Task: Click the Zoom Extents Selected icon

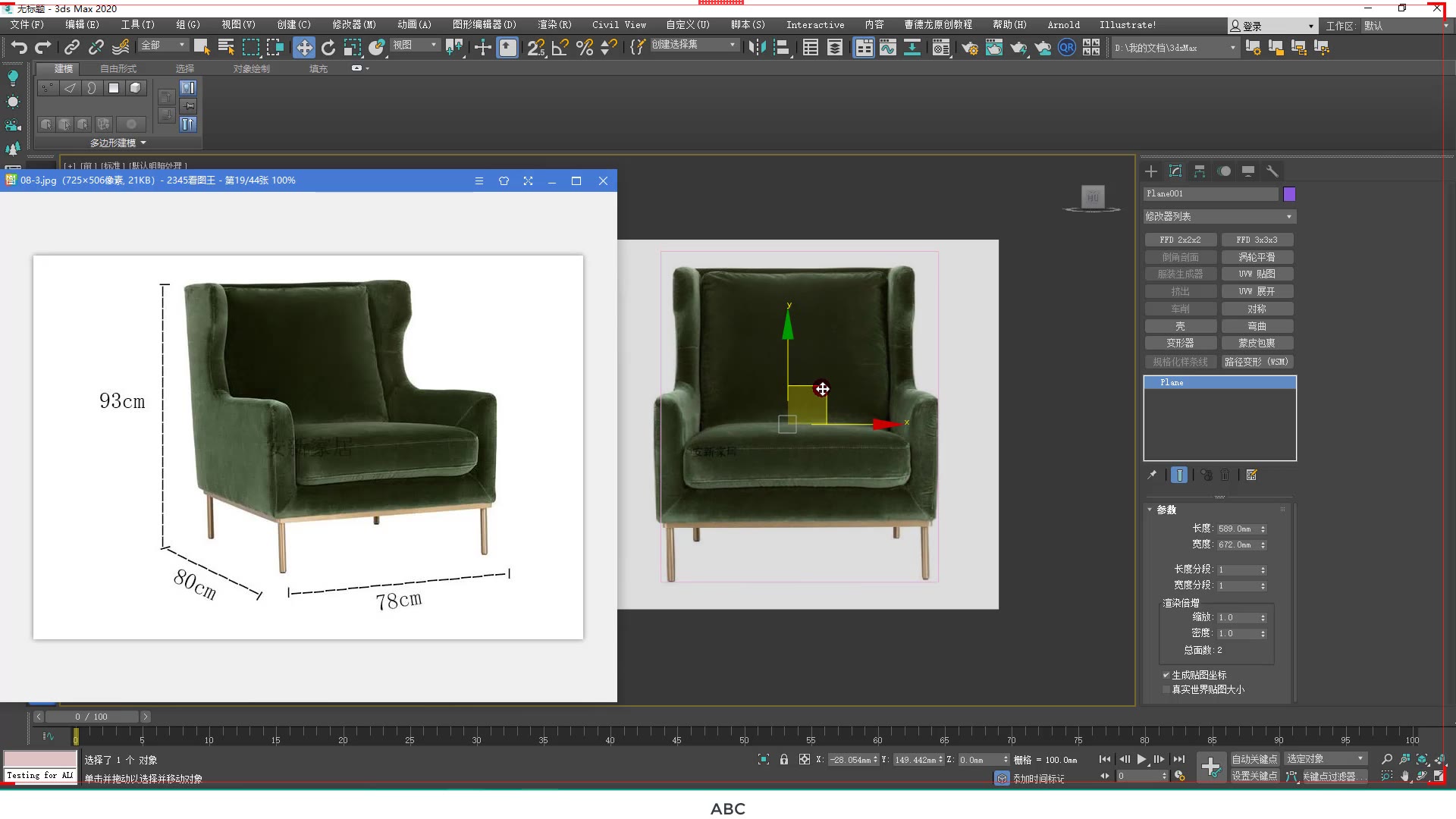Action: pos(1422,759)
